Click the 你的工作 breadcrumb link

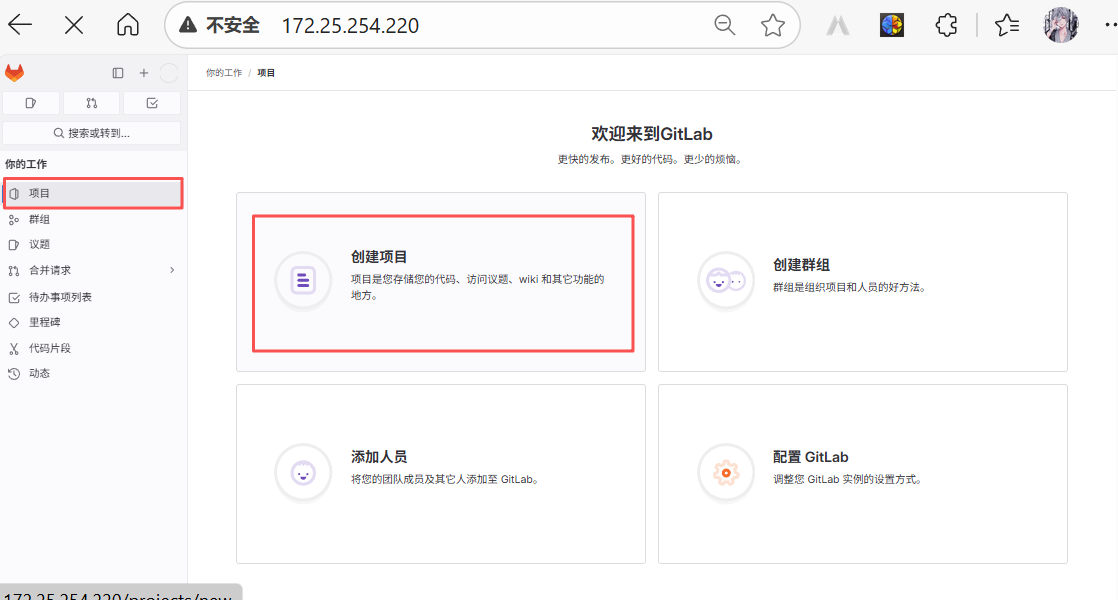click(x=224, y=73)
